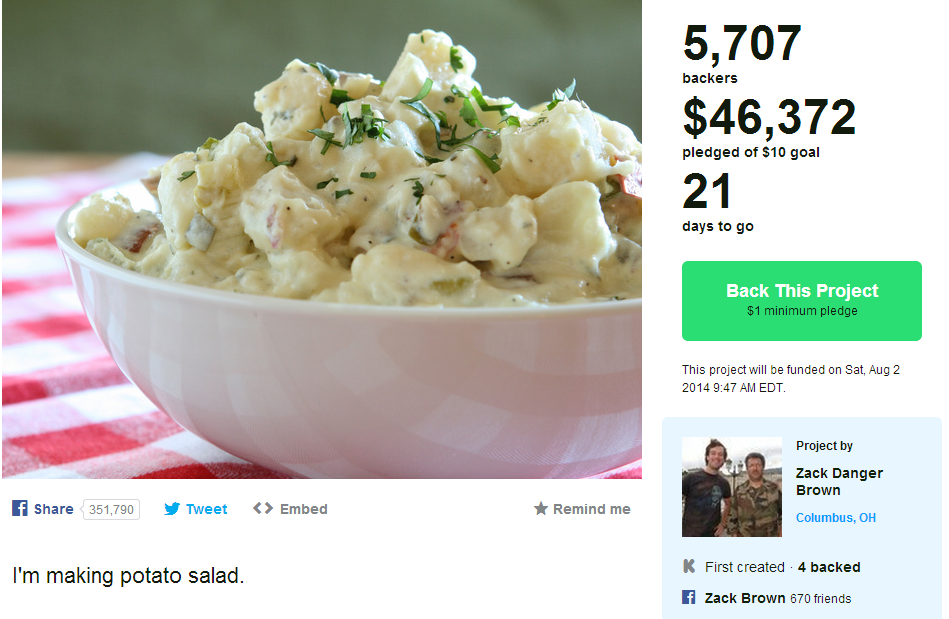The height and width of the screenshot is (619, 949).
Task: Click the angle-brackets Embed icon
Action: (262, 509)
